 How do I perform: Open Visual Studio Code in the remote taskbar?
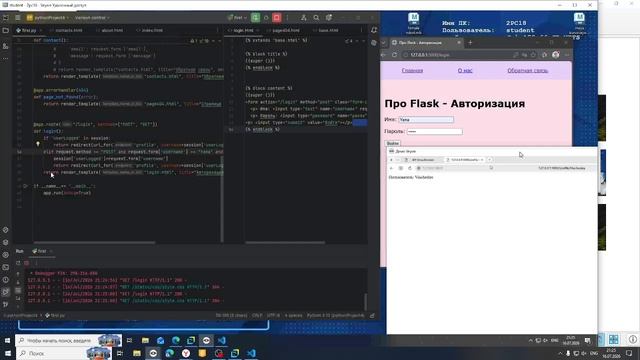tap(222, 340)
